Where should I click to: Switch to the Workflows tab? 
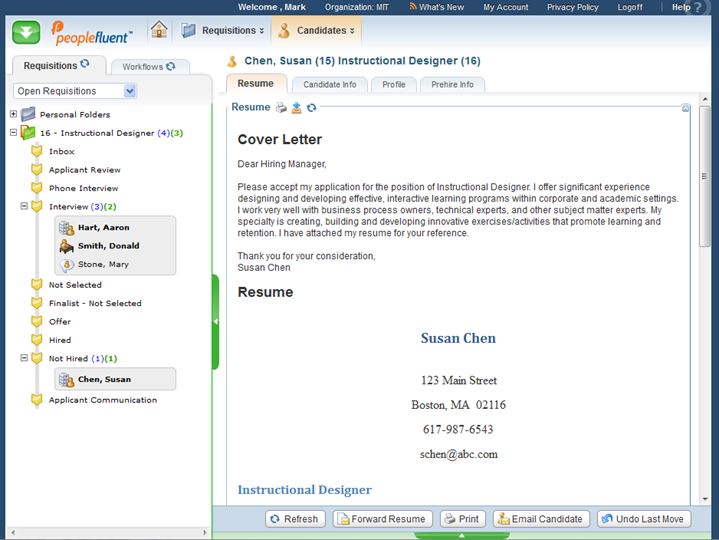[x=148, y=67]
